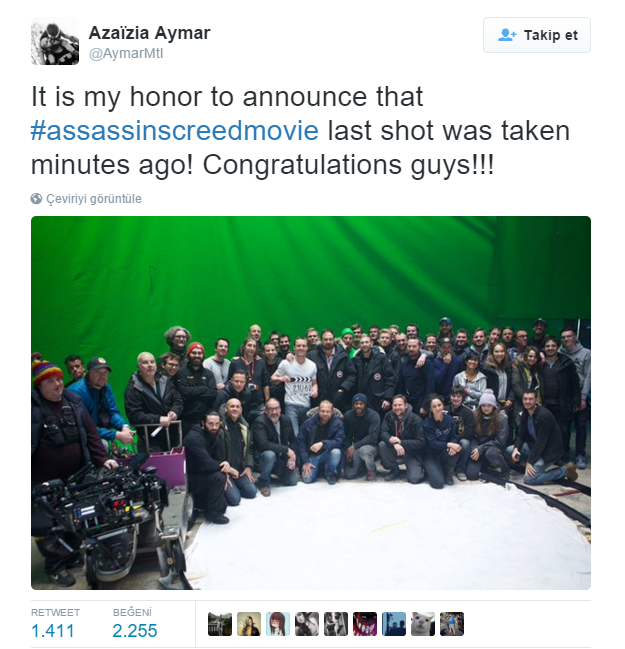Open the fourth liker avatar, black and white
Viewport: 625px width, 649px height.
[307, 624]
